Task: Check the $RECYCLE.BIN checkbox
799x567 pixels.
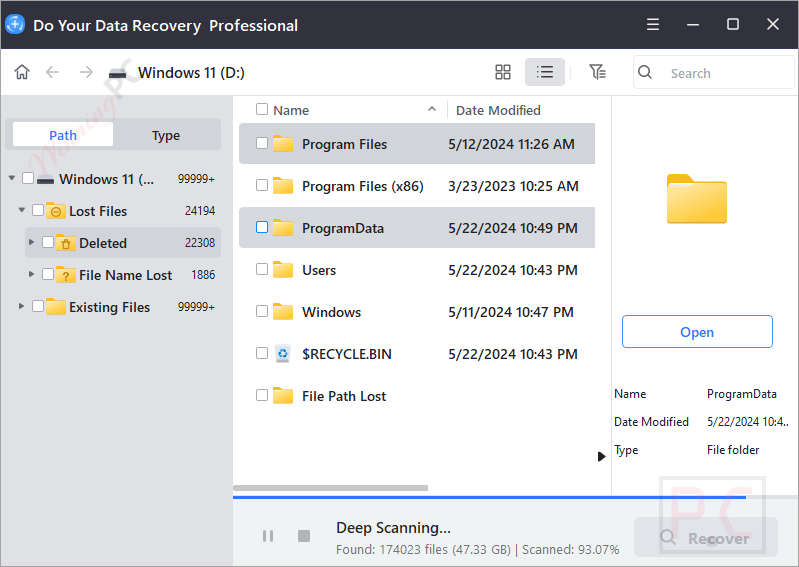Action: point(262,353)
